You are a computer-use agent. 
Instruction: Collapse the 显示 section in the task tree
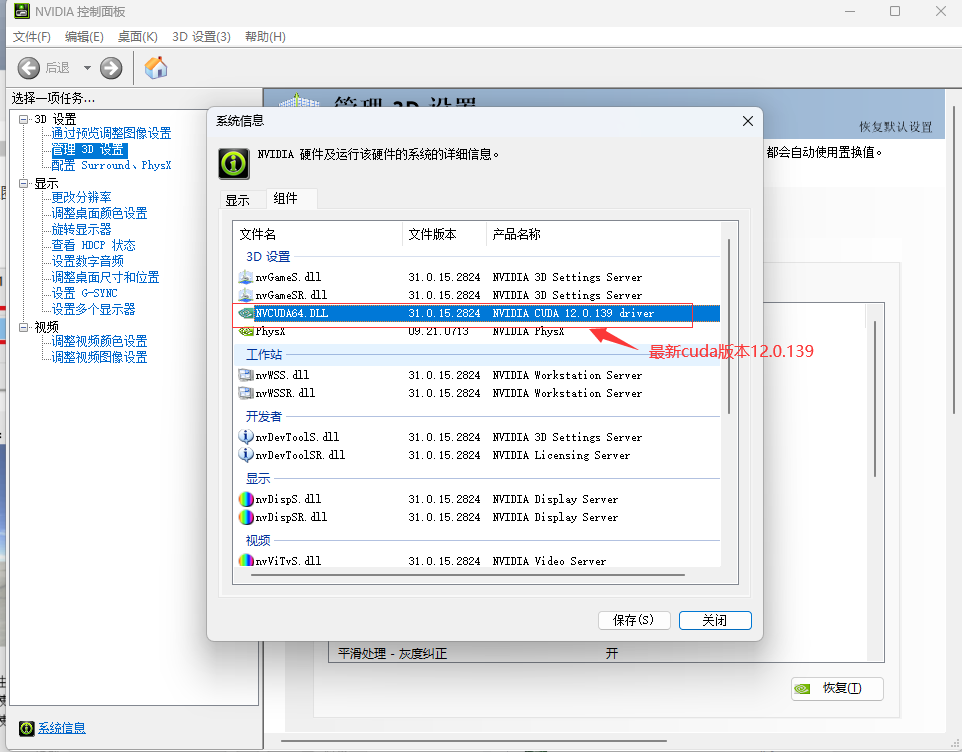tap(22, 183)
